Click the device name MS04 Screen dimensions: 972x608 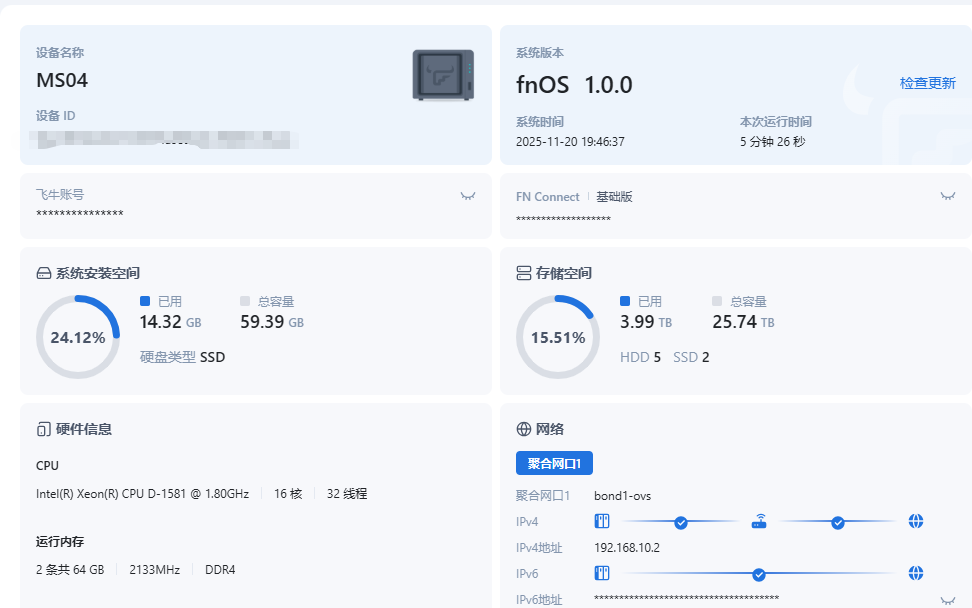pyautogui.click(x=62, y=80)
